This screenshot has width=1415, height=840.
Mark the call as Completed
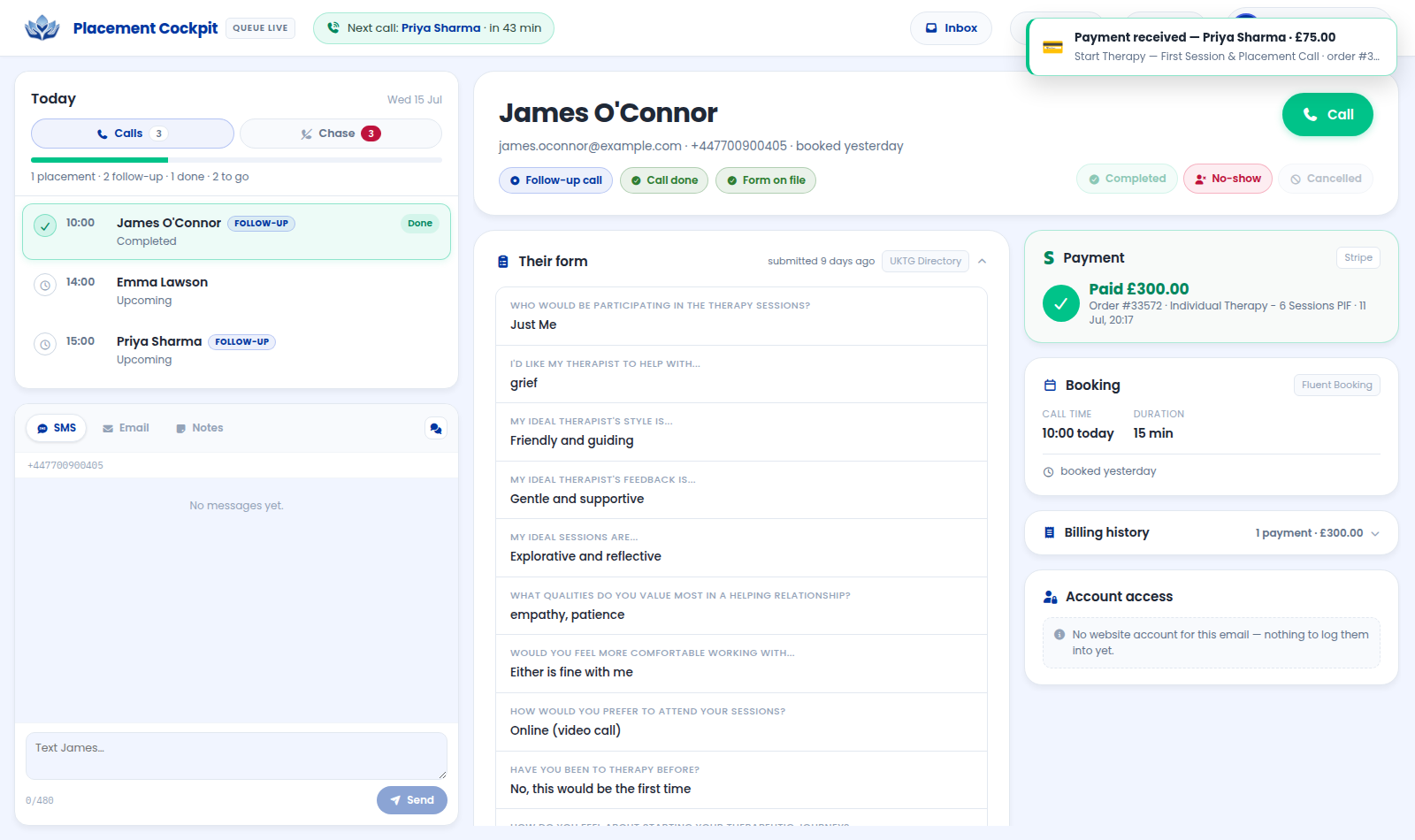point(1127,179)
